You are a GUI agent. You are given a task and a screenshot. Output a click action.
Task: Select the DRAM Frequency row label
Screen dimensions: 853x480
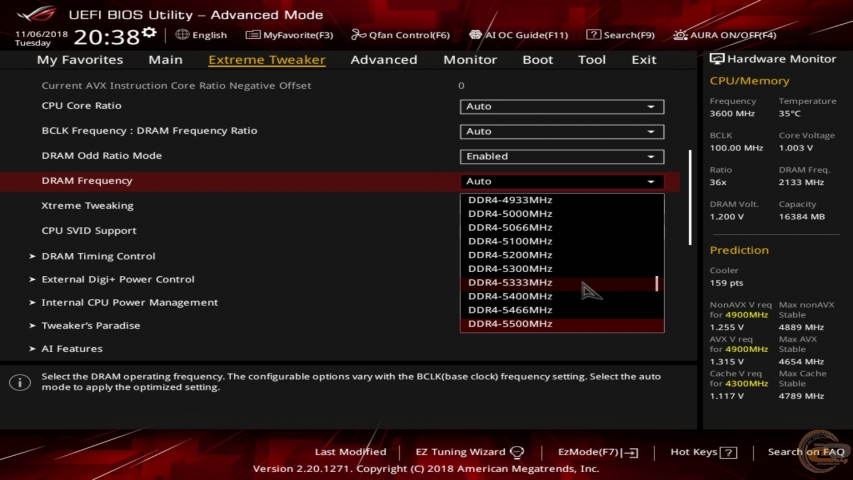(x=87, y=181)
